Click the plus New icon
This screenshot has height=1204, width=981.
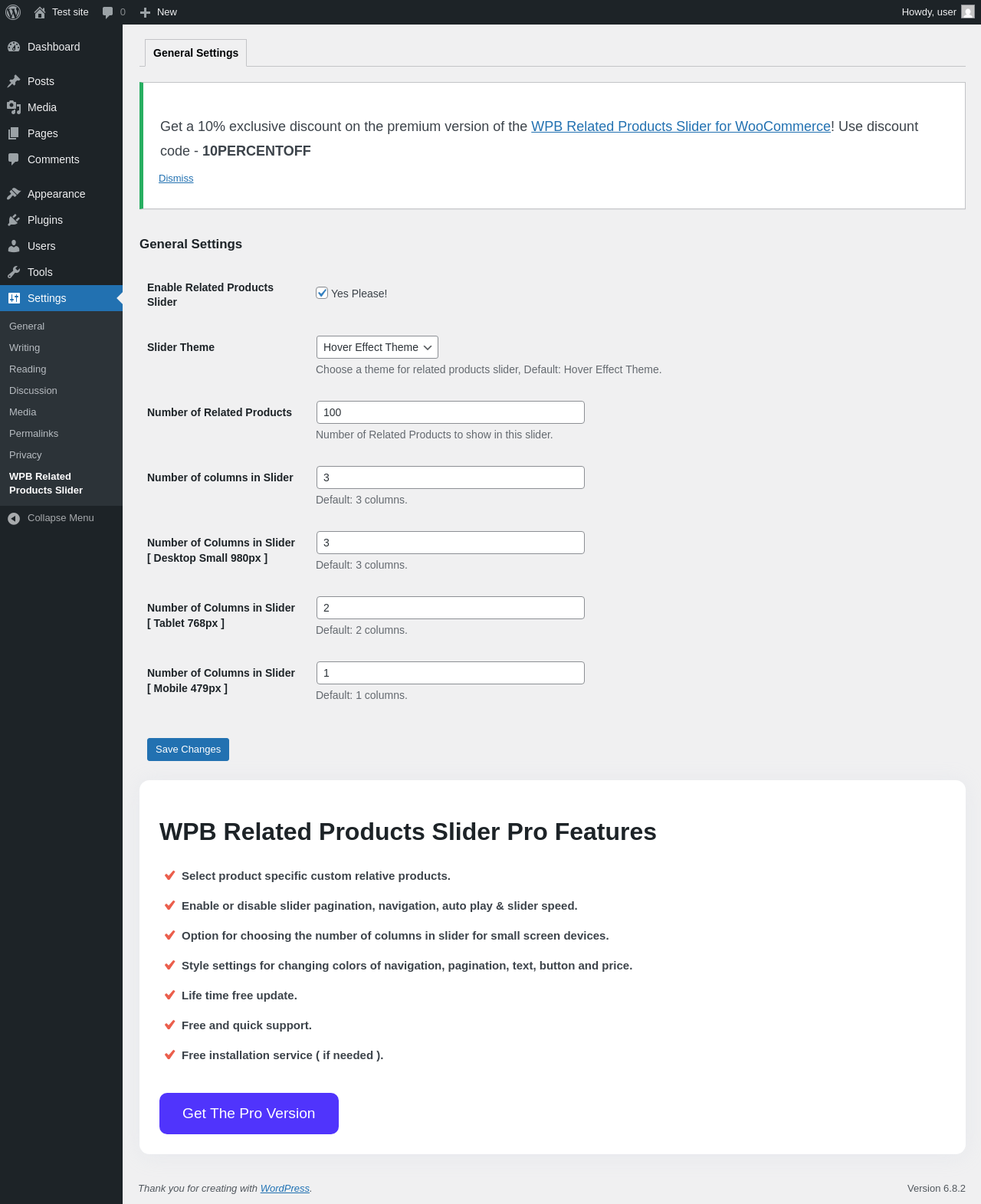point(145,12)
